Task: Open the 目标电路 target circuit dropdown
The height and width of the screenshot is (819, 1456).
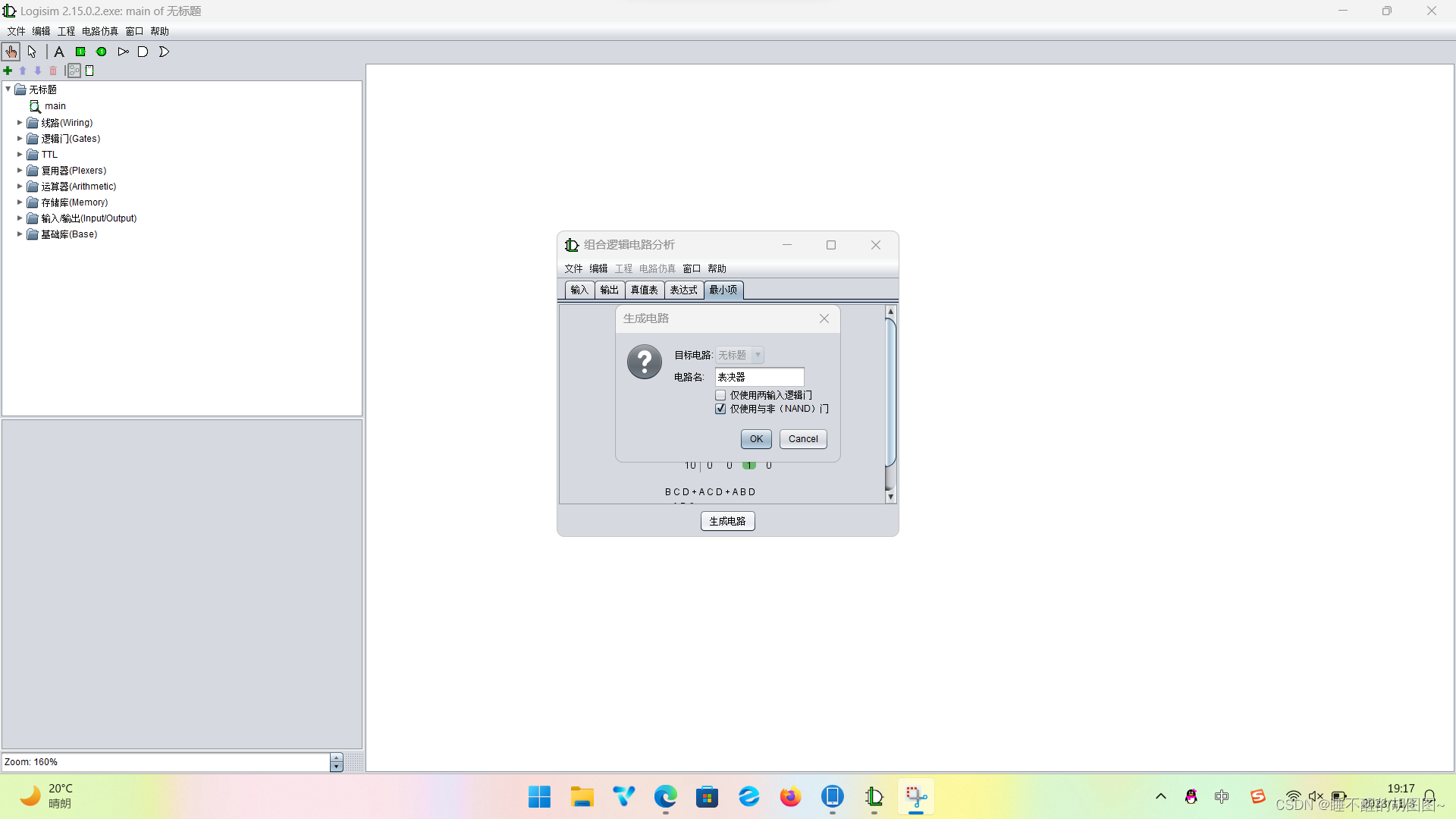Action: click(x=739, y=355)
